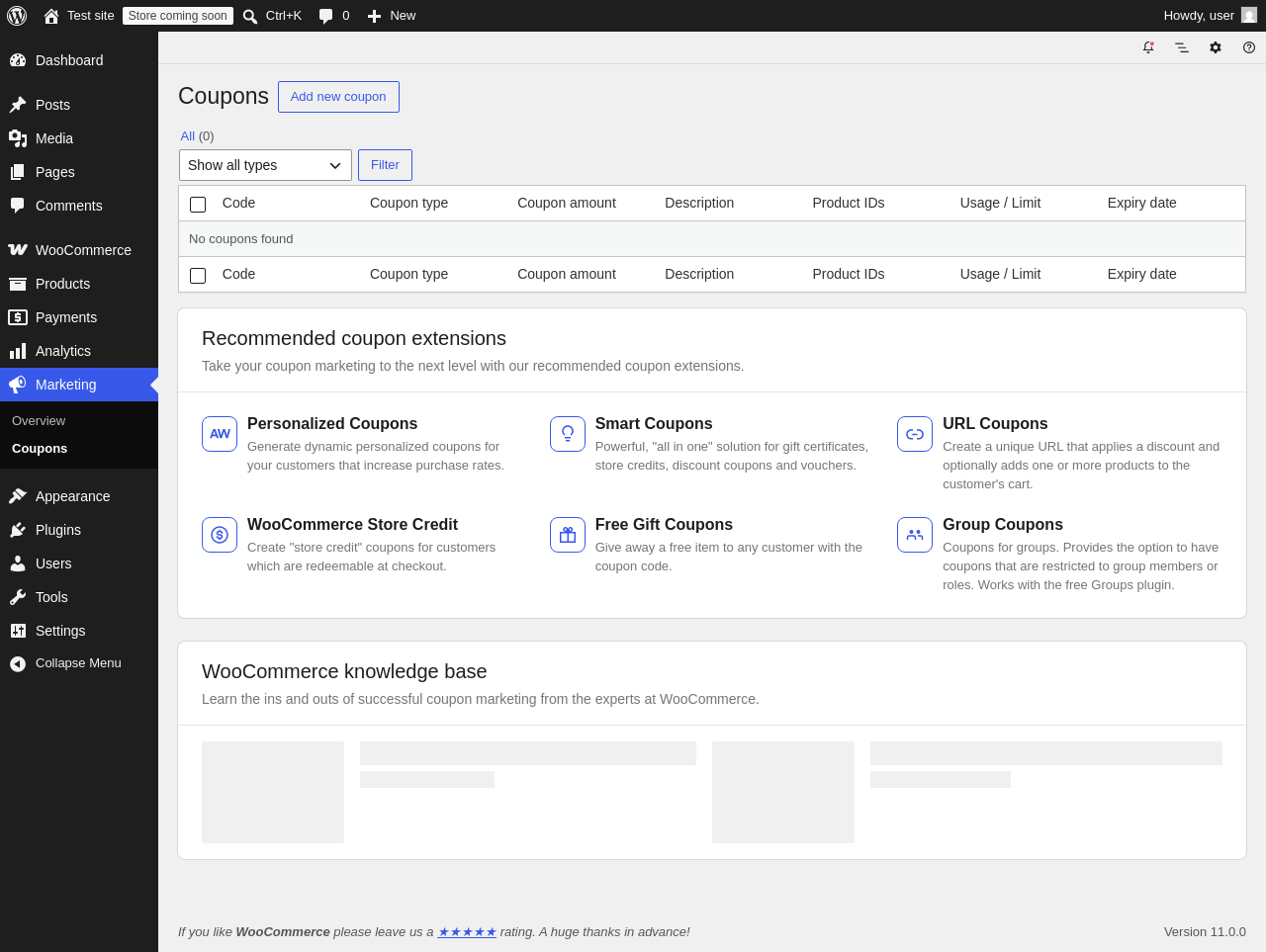Click the Howdy, user text
The image size is (1266, 952).
[1199, 16]
